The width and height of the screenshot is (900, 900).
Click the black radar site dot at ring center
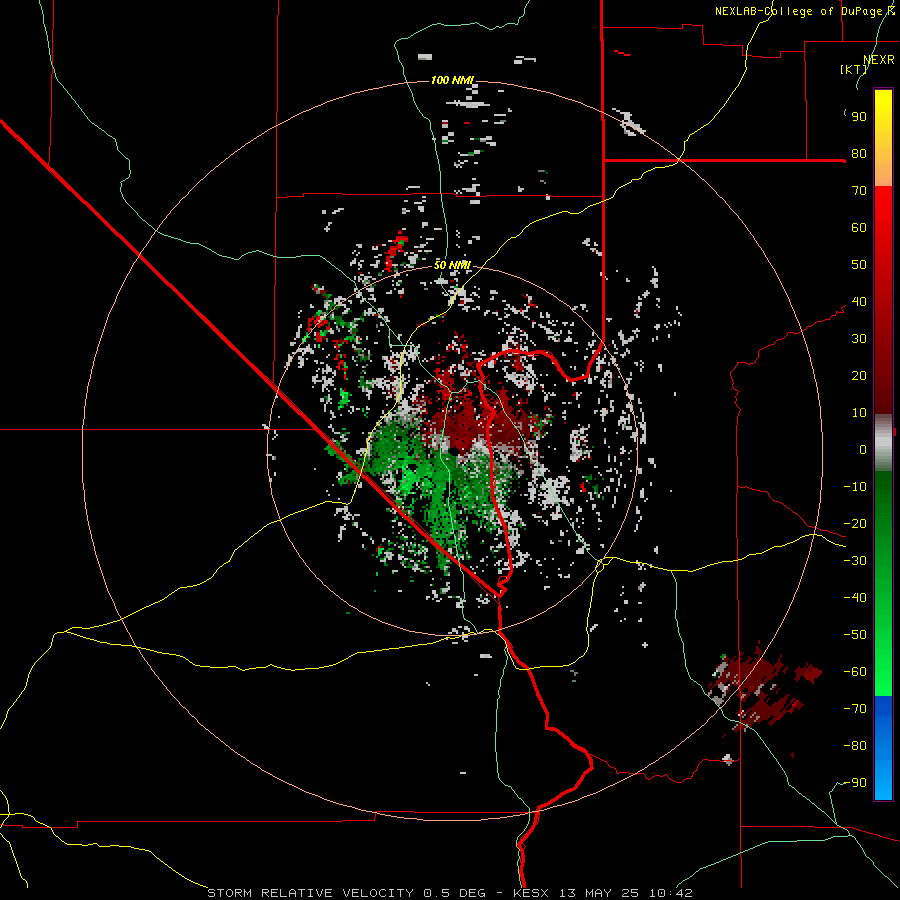453,452
